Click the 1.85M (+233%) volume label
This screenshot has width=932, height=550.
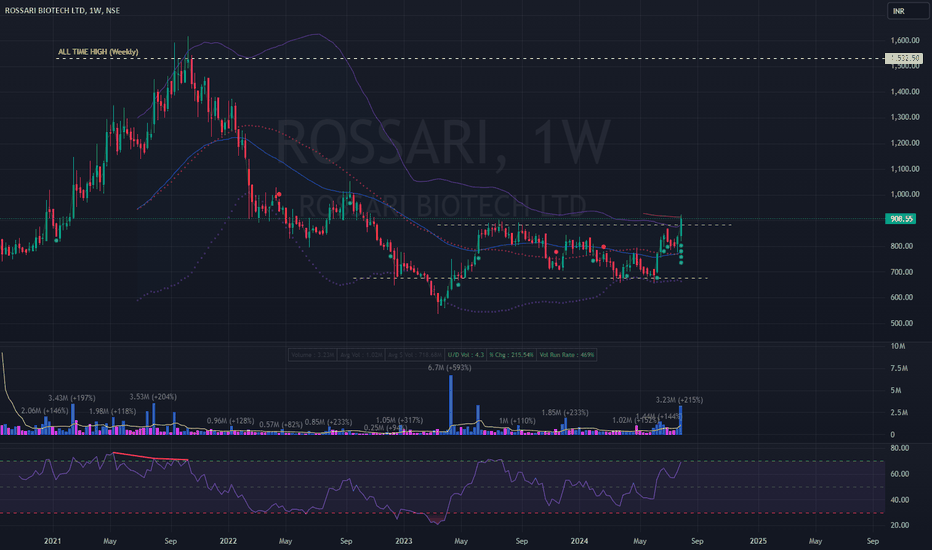565,412
